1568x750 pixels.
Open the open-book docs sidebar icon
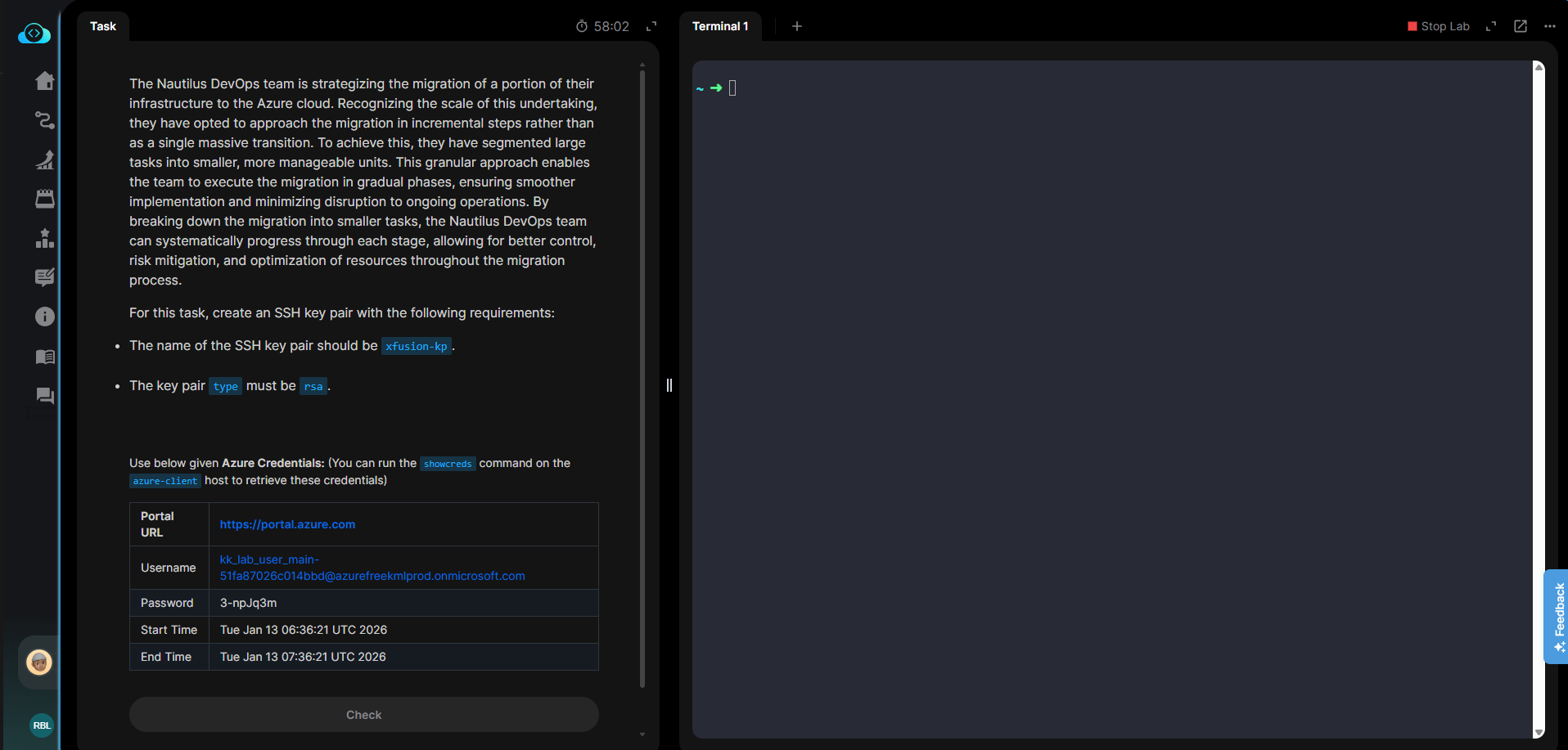(45, 357)
